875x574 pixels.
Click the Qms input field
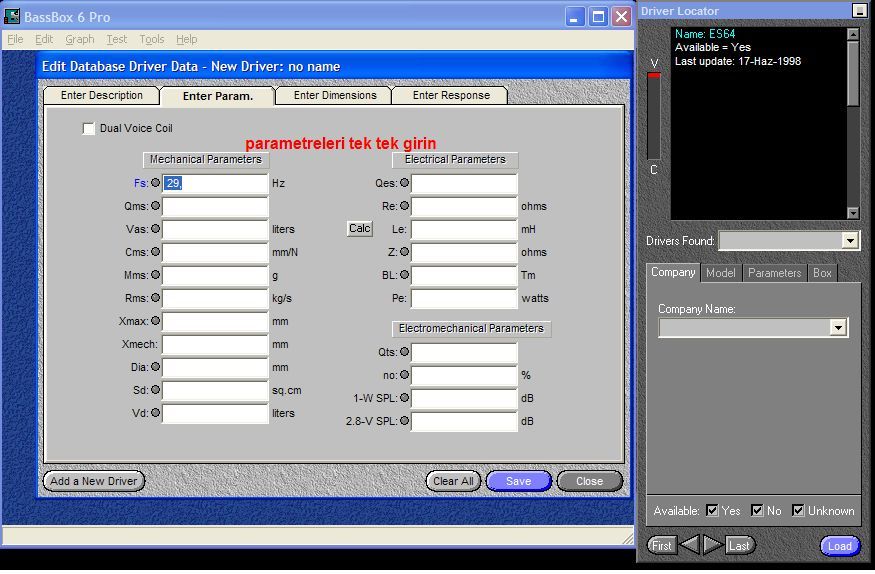[215, 206]
